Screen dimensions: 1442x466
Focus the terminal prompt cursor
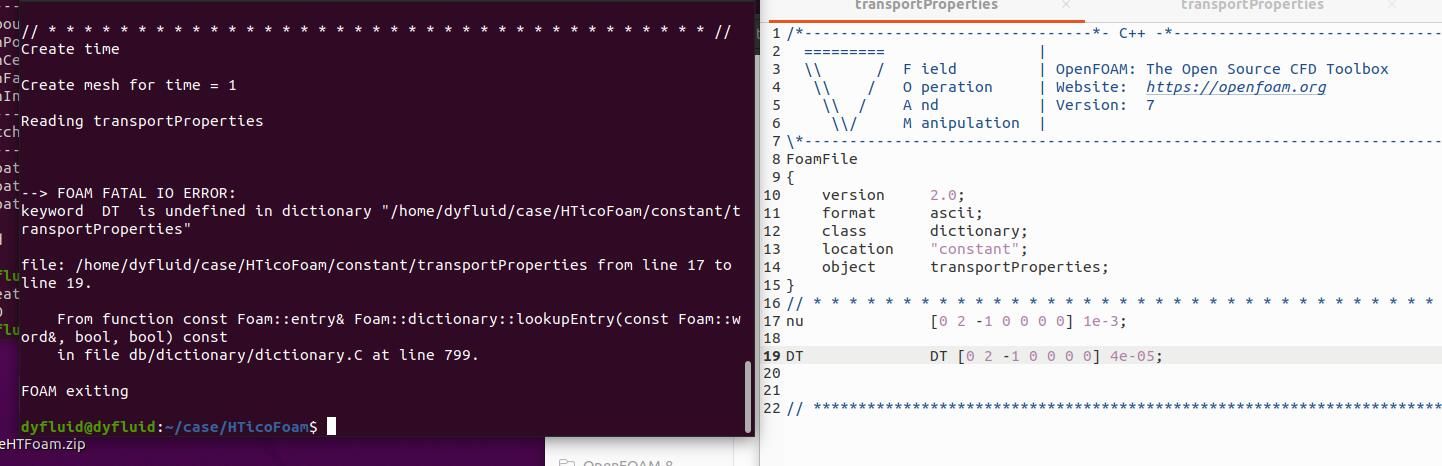pos(331,427)
